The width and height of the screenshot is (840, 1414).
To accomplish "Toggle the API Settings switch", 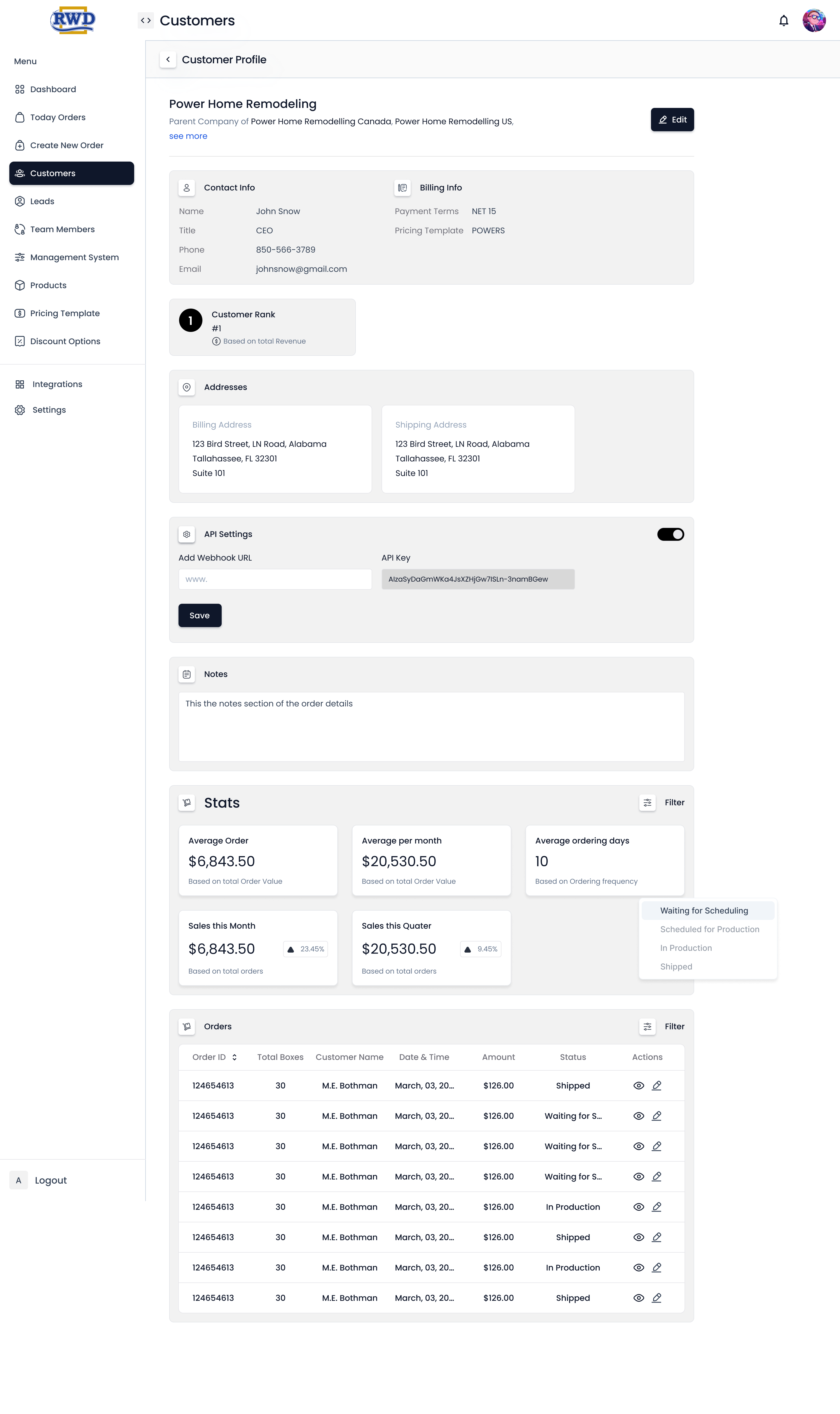I will (x=670, y=534).
